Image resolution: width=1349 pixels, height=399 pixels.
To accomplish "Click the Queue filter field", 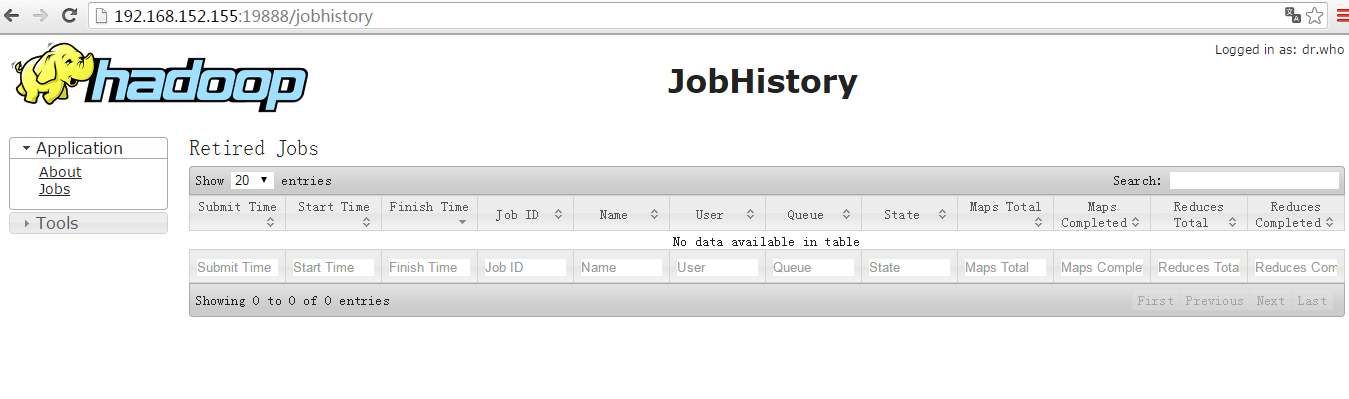I will tap(812, 267).
